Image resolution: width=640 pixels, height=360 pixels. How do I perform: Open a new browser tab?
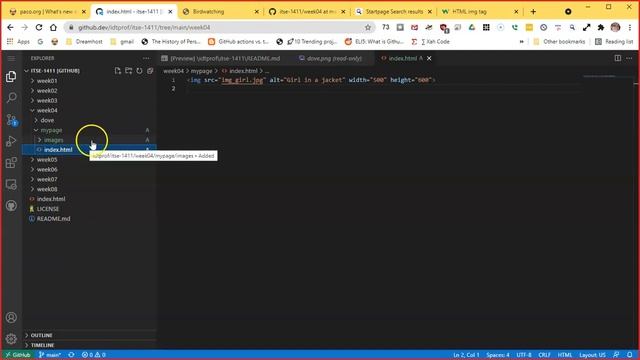click(533, 12)
